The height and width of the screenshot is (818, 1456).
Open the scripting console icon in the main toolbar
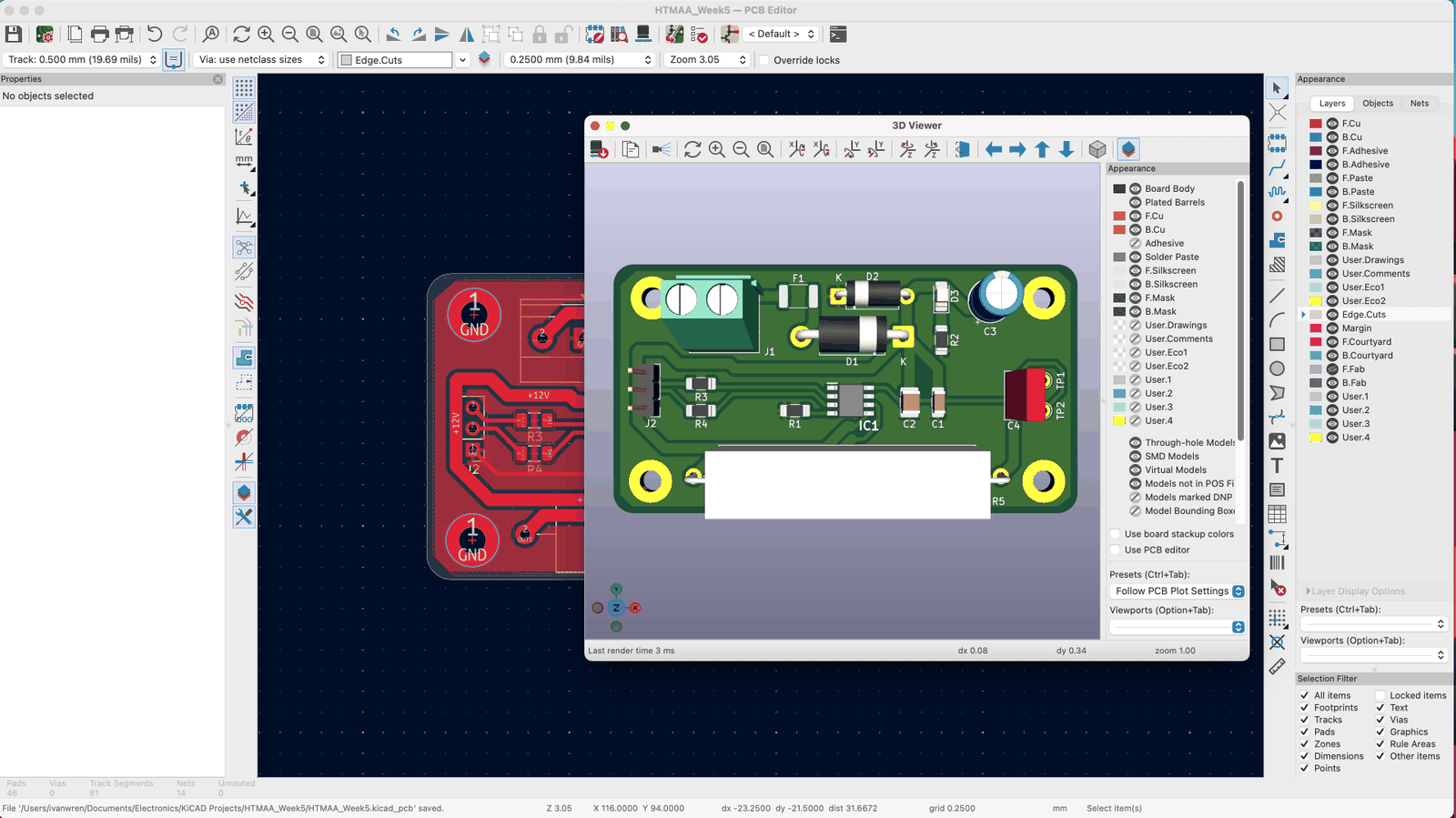coord(838,34)
